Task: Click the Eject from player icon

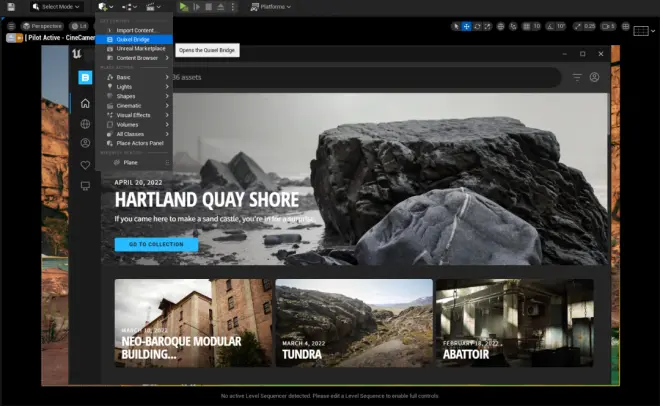Action: (x=221, y=7)
